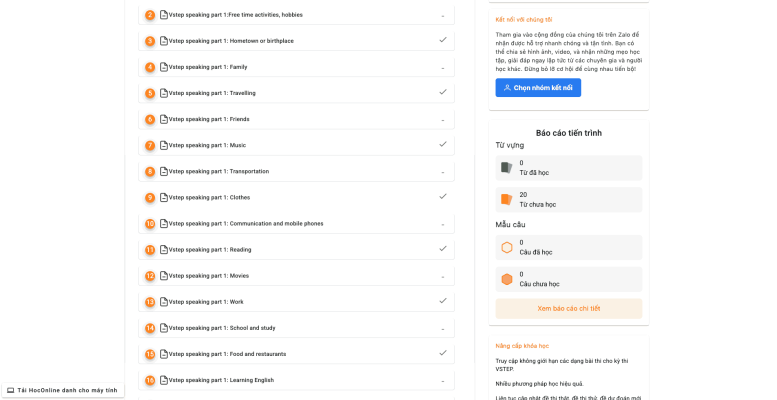Click the dash status on Friends row
Viewport: 777px width, 400px height.
(x=443, y=120)
